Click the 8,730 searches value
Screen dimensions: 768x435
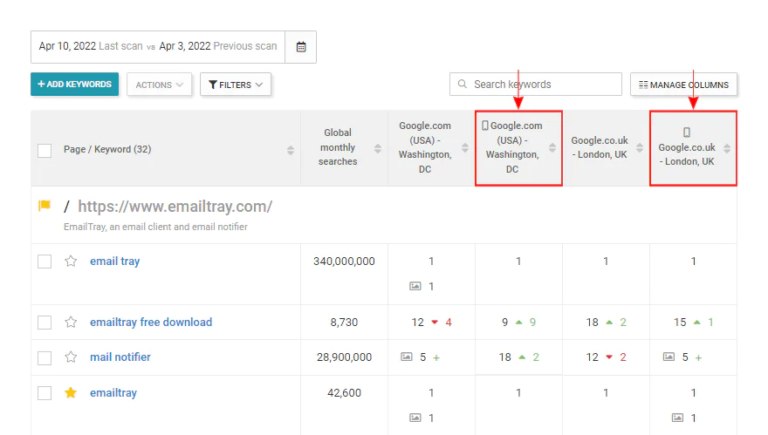344,322
